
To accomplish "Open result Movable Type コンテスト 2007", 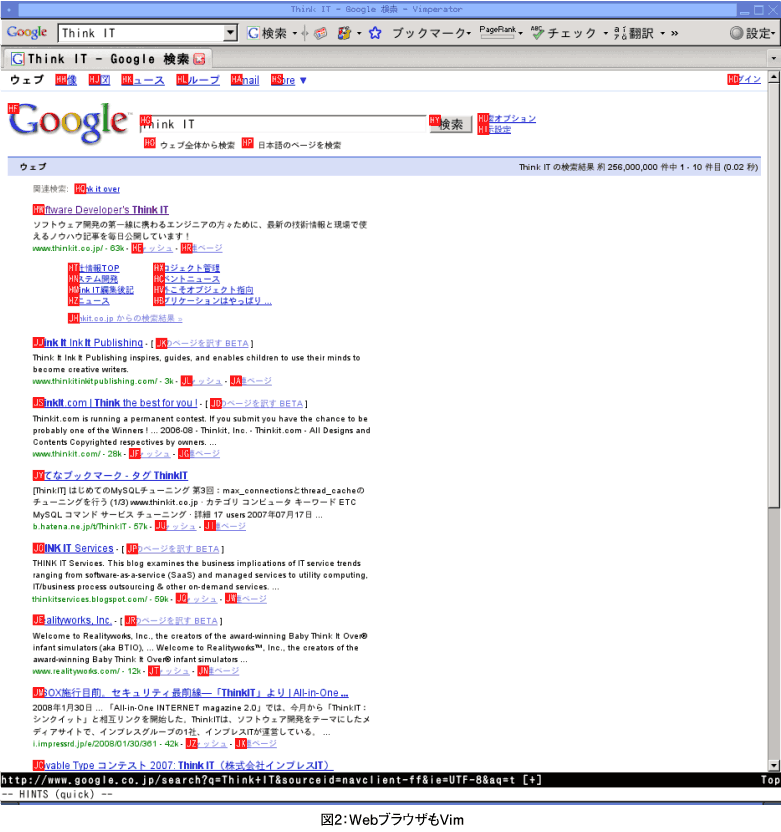I will click(183, 766).
